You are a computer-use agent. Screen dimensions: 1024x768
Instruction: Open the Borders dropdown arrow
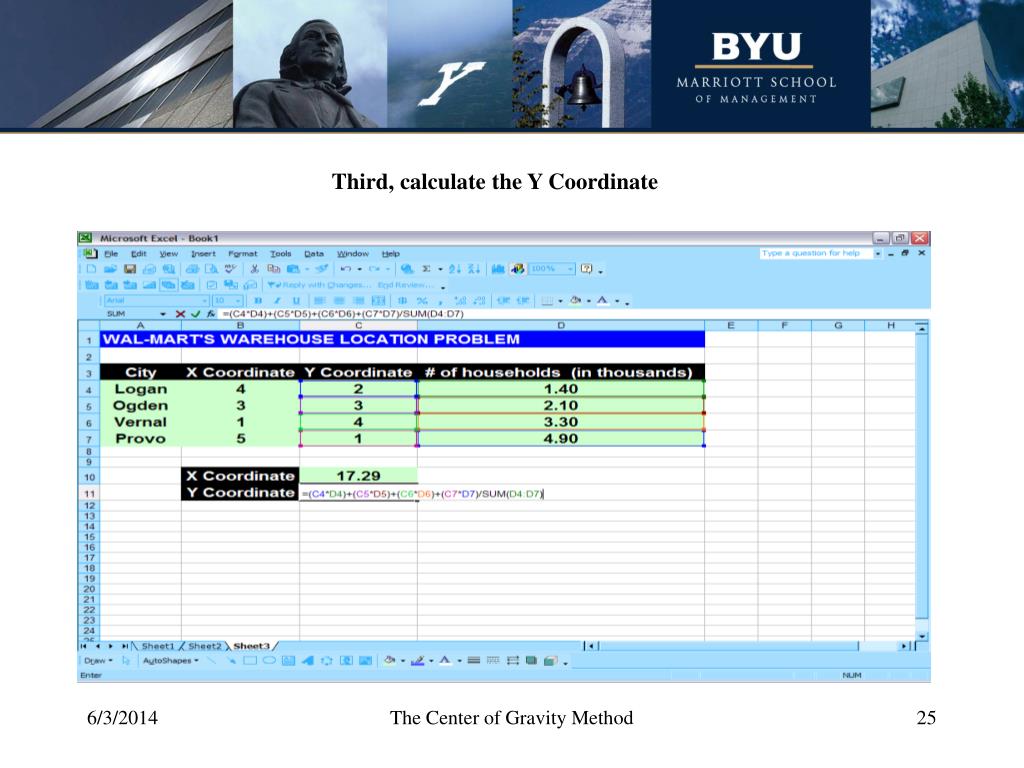coord(560,301)
